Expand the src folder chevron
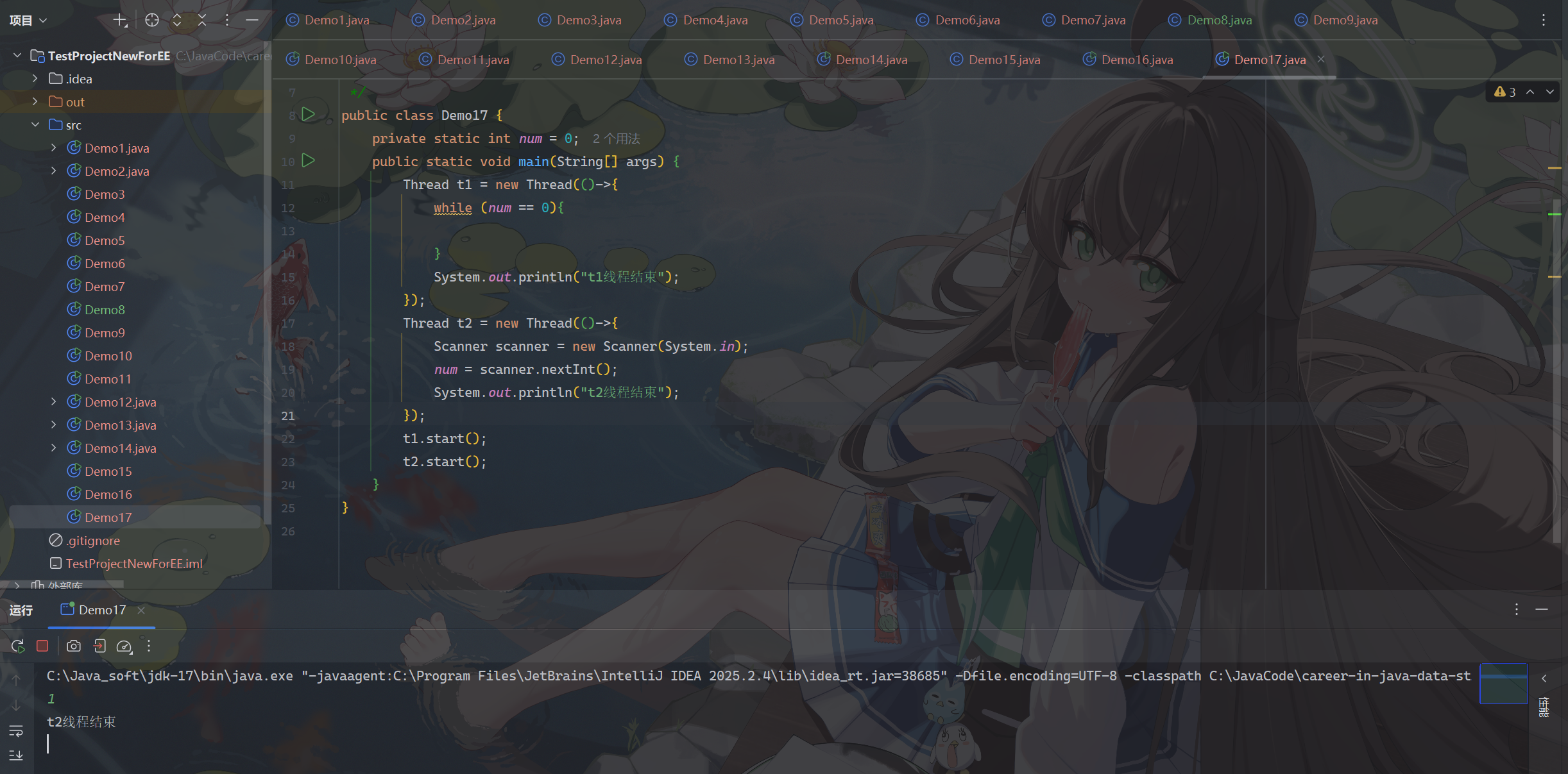 (35, 124)
